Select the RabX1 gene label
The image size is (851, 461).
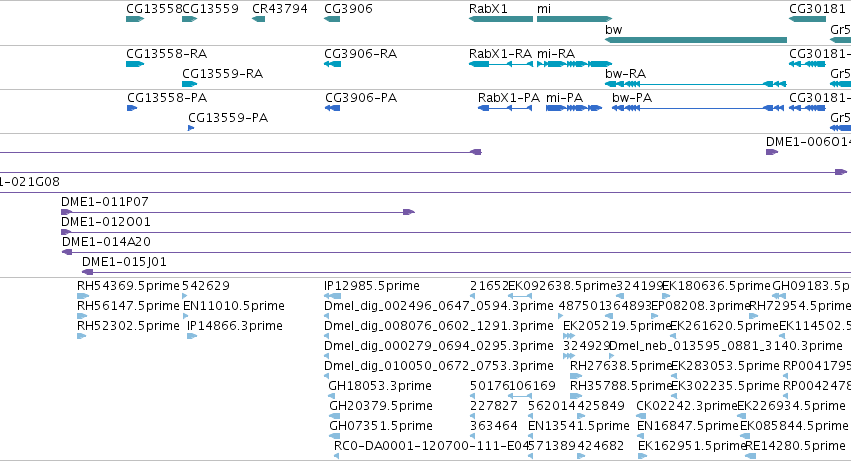[x=488, y=9]
